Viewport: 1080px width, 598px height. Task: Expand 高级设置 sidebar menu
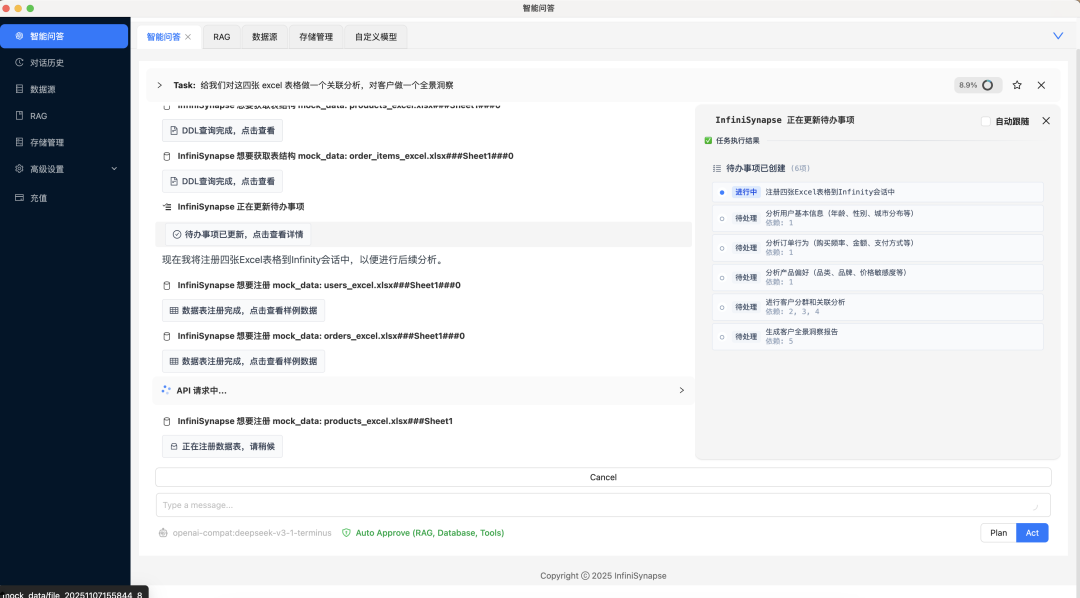64,169
